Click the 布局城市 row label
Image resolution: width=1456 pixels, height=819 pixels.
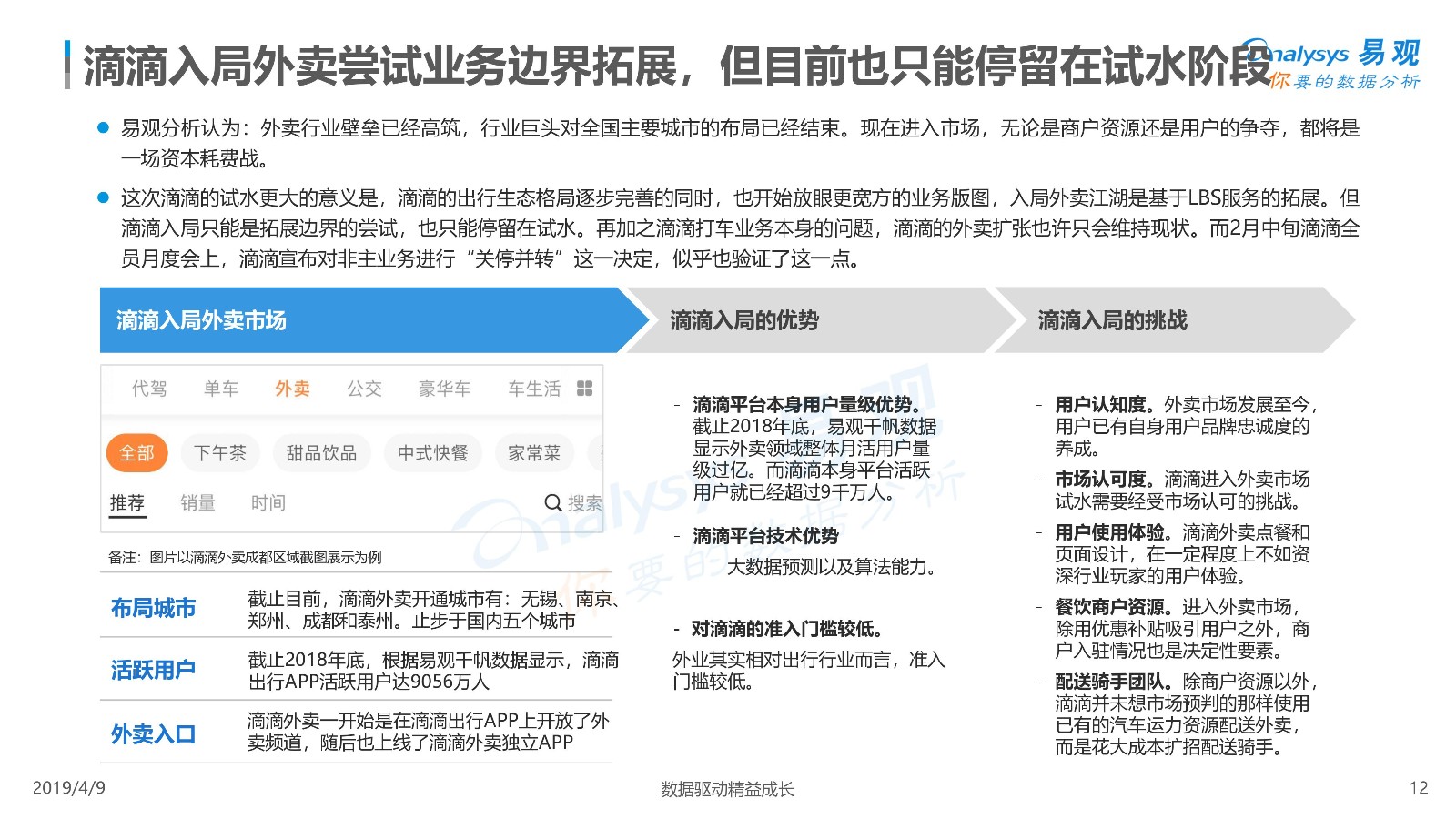(153, 608)
